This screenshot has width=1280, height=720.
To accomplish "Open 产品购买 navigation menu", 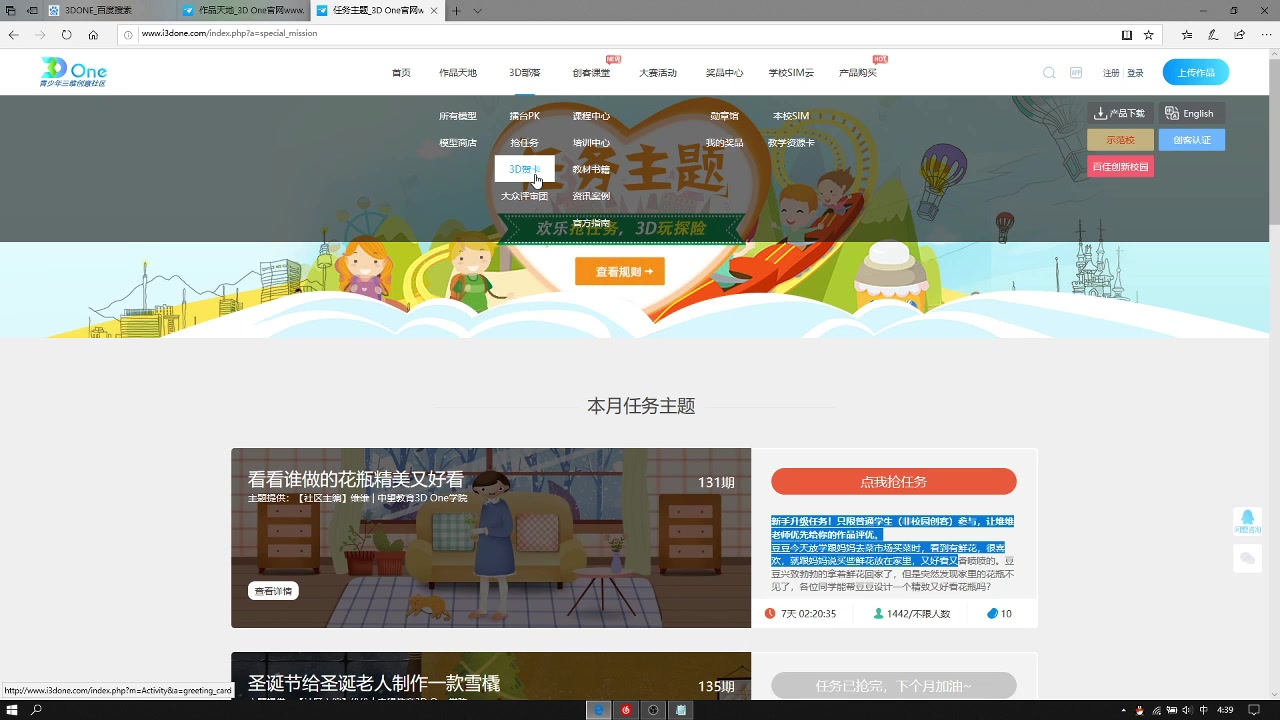I will [x=858, y=73].
